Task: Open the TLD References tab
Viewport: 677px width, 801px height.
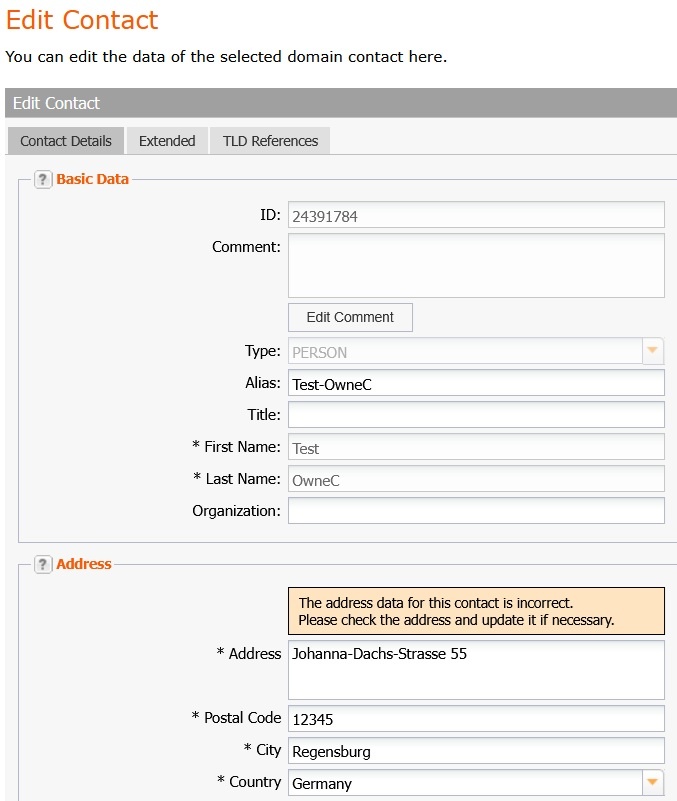Action: click(270, 141)
